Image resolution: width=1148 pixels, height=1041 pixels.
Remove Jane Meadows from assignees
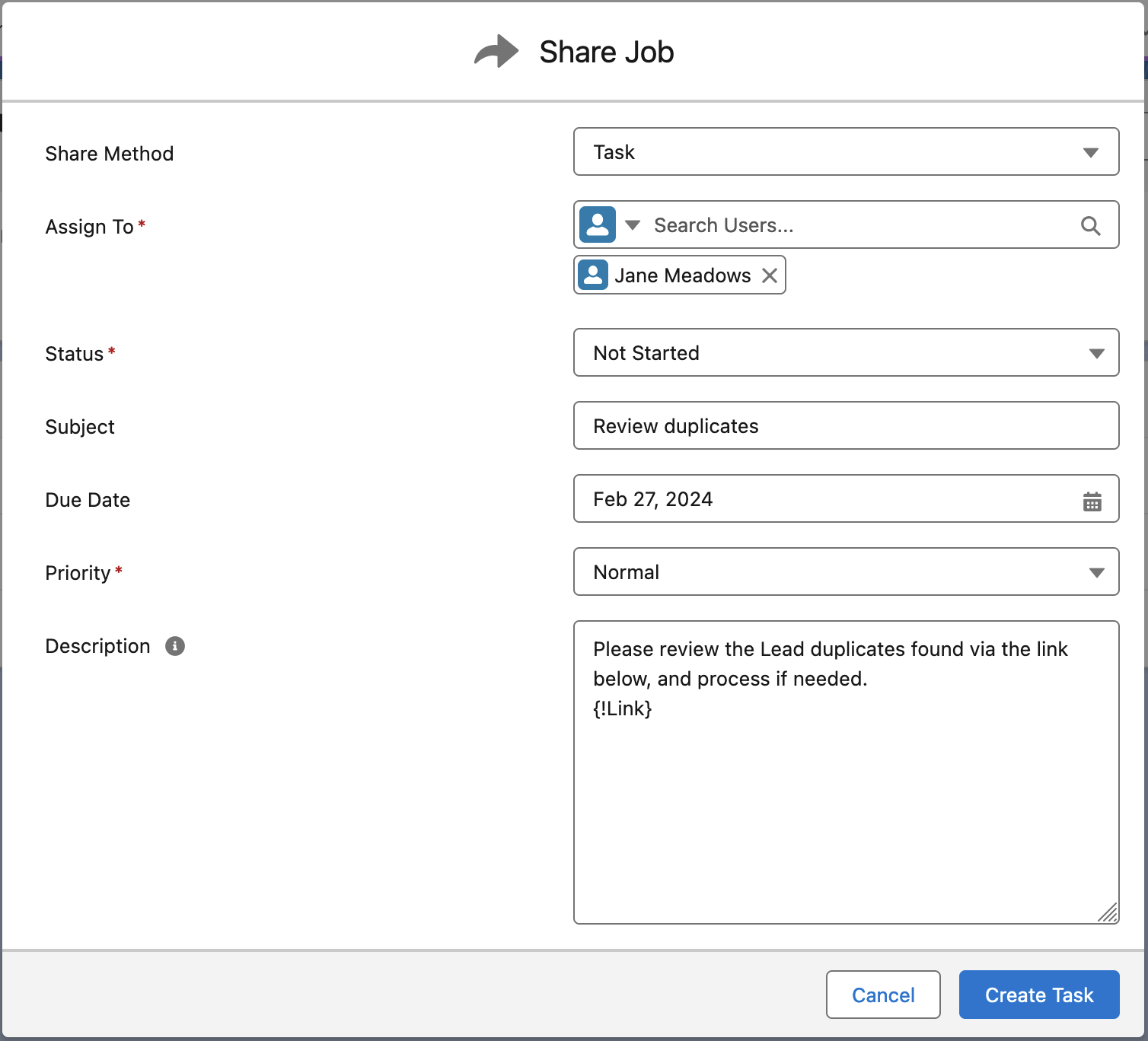[770, 275]
